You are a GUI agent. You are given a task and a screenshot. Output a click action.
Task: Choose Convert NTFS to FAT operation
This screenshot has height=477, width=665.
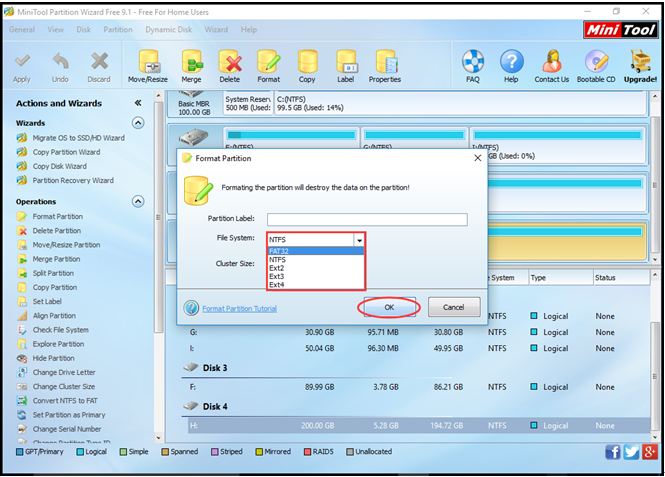click(65, 401)
